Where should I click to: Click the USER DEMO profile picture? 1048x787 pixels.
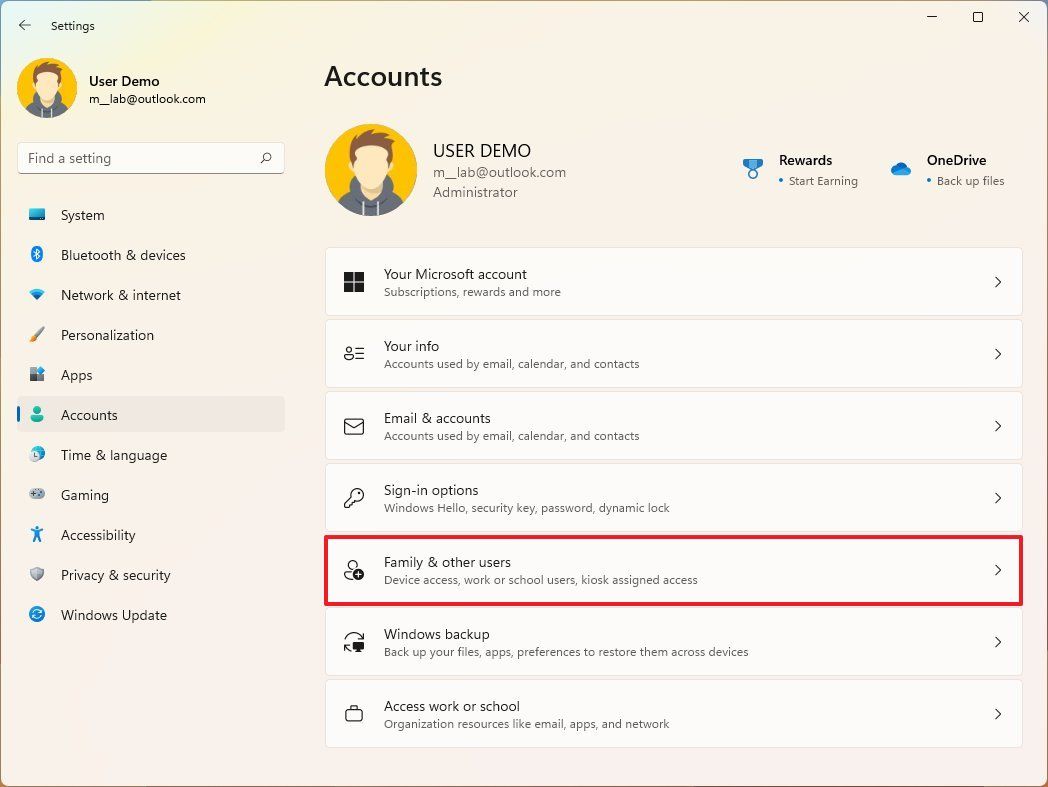click(371, 169)
